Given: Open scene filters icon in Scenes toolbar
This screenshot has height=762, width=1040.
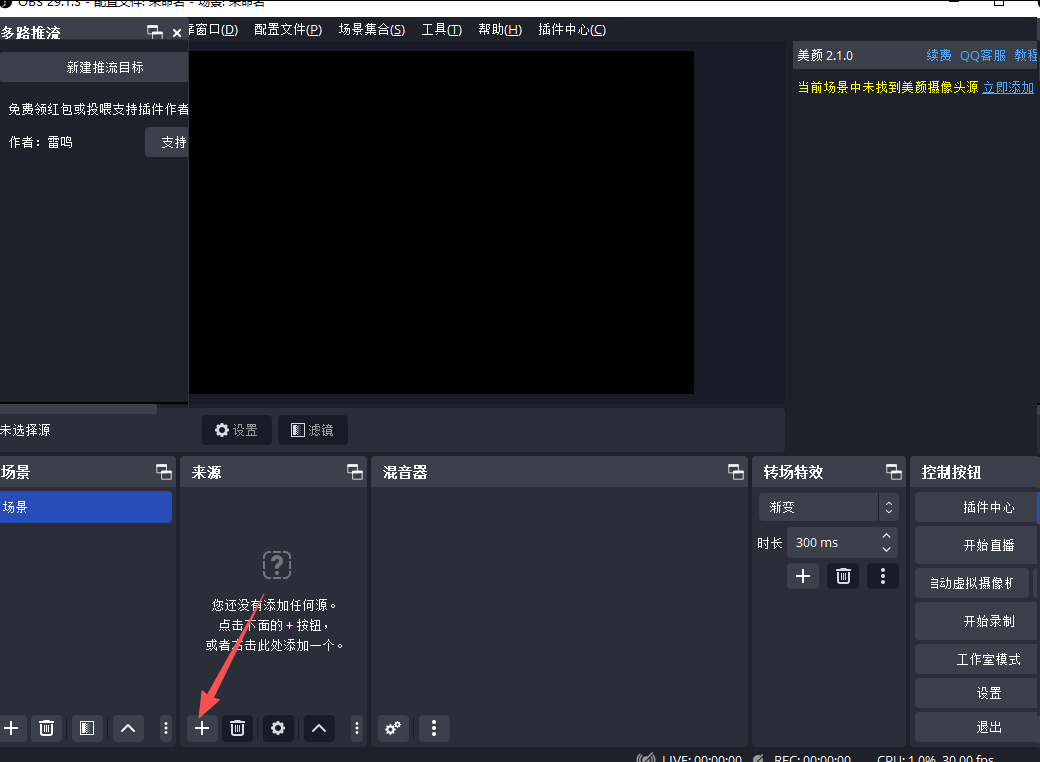Looking at the screenshot, I should pyautogui.click(x=86, y=728).
